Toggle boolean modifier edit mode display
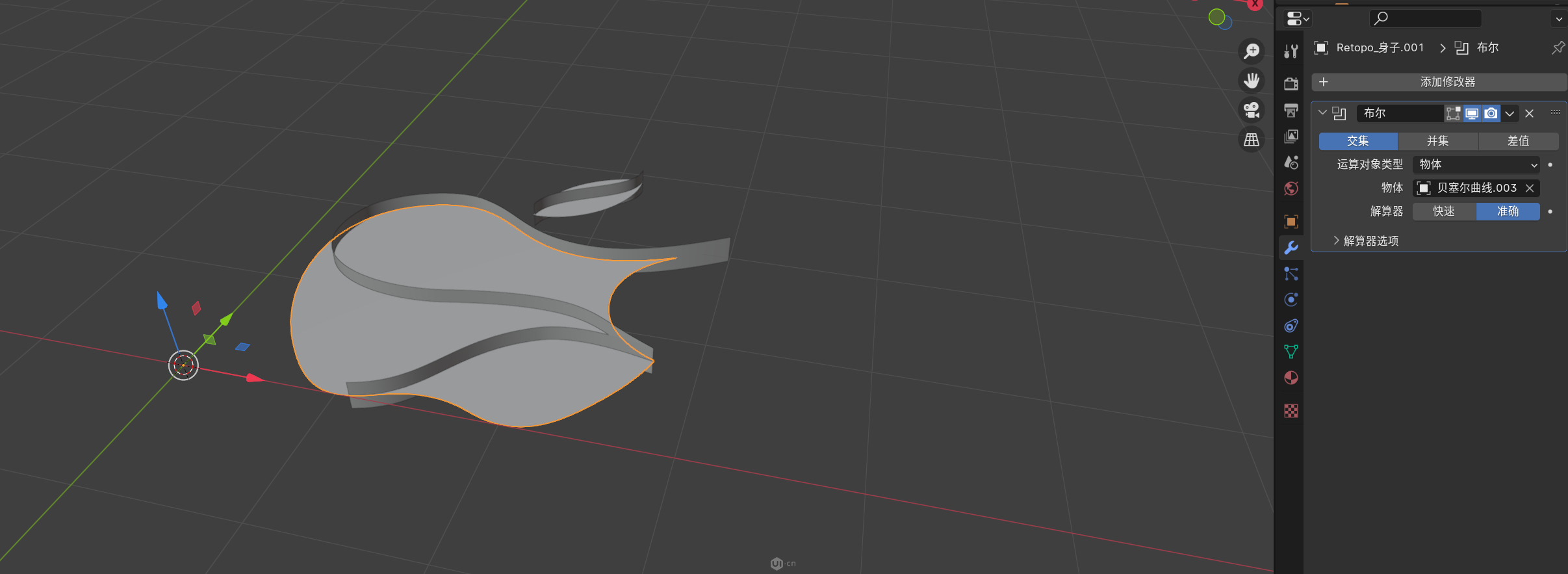 tap(1453, 113)
